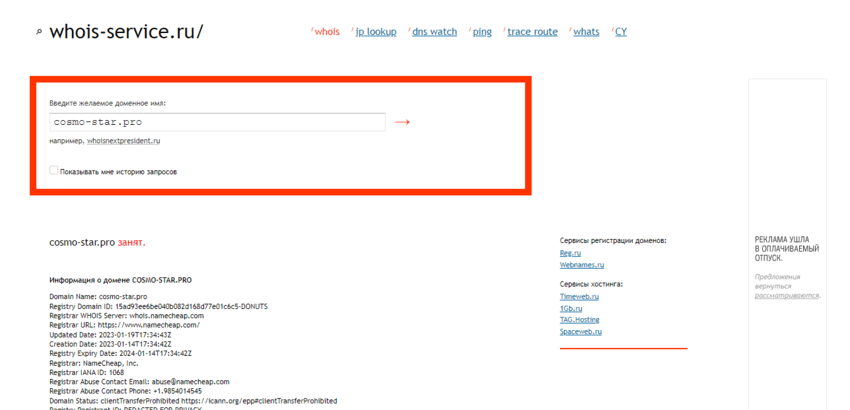
Task: Visit the Webnames.ru link
Action: [581, 265]
